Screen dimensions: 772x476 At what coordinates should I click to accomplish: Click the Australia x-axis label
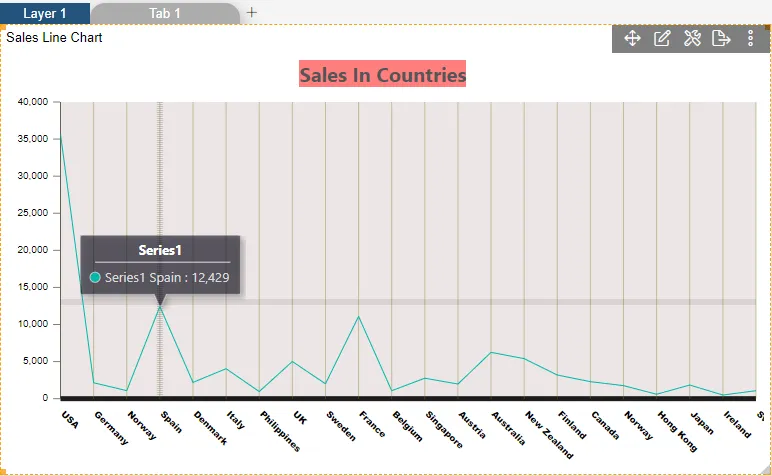(508, 428)
